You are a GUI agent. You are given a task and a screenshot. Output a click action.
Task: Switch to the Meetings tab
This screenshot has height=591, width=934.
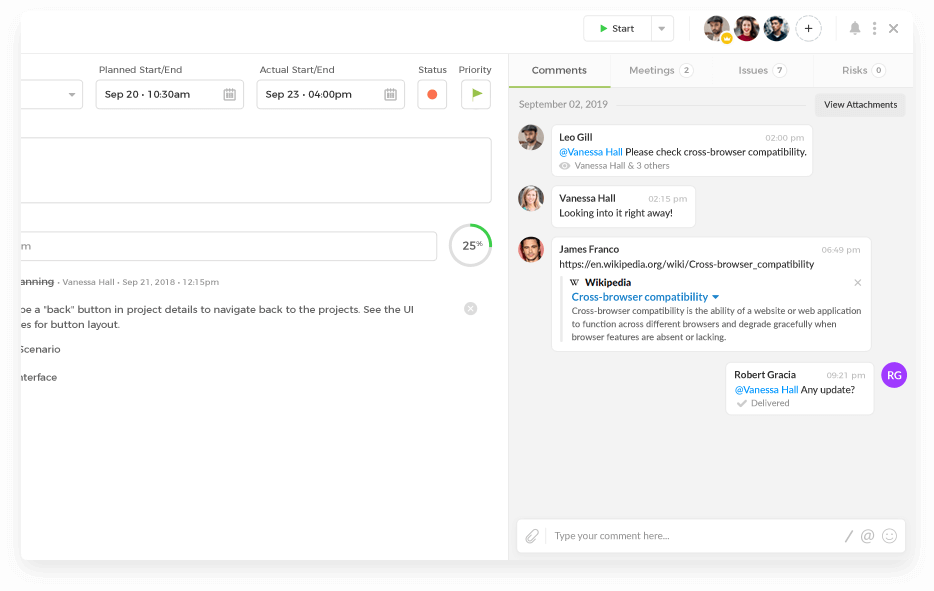[x=660, y=71]
